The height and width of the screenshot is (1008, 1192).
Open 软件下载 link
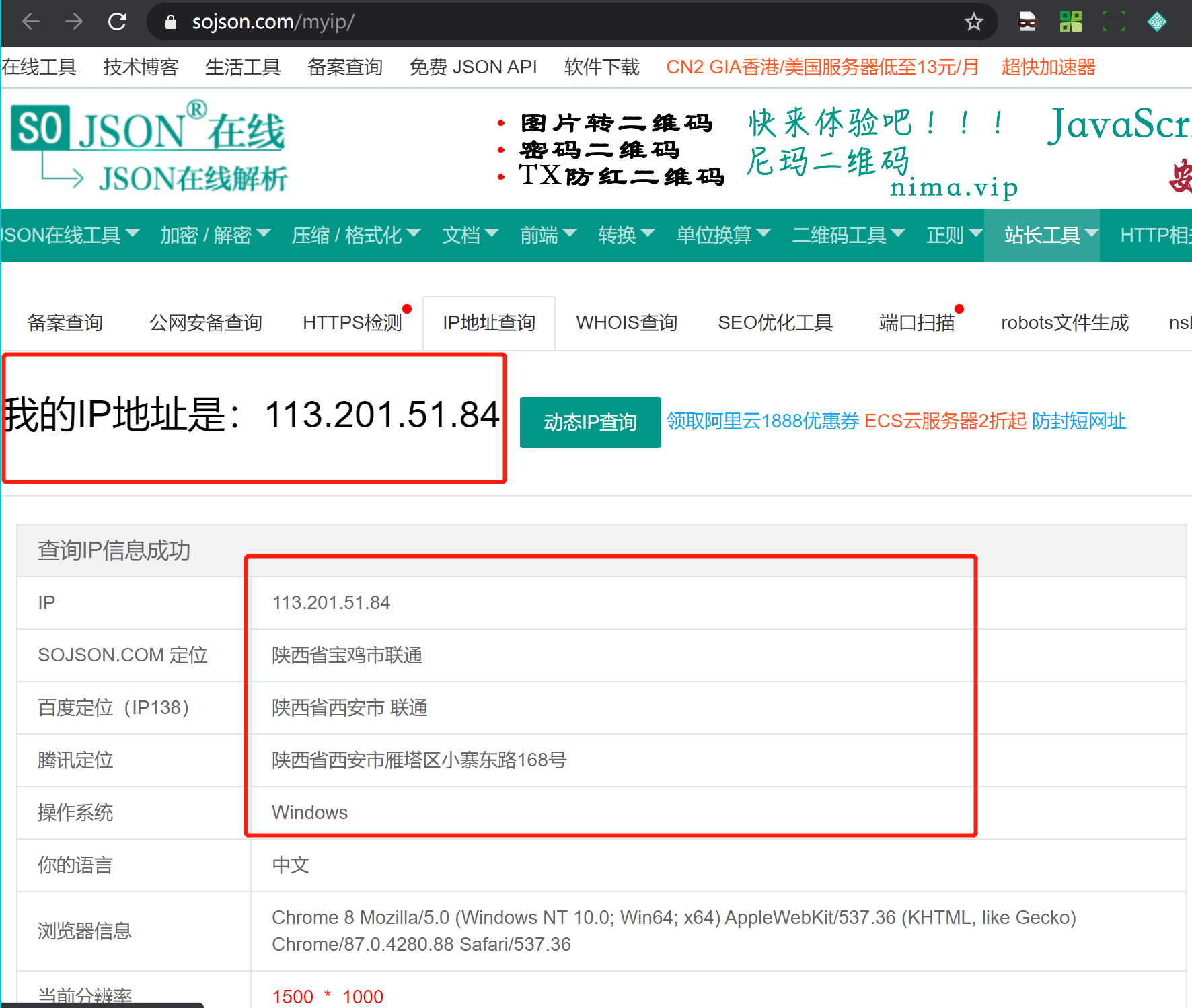tap(601, 67)
